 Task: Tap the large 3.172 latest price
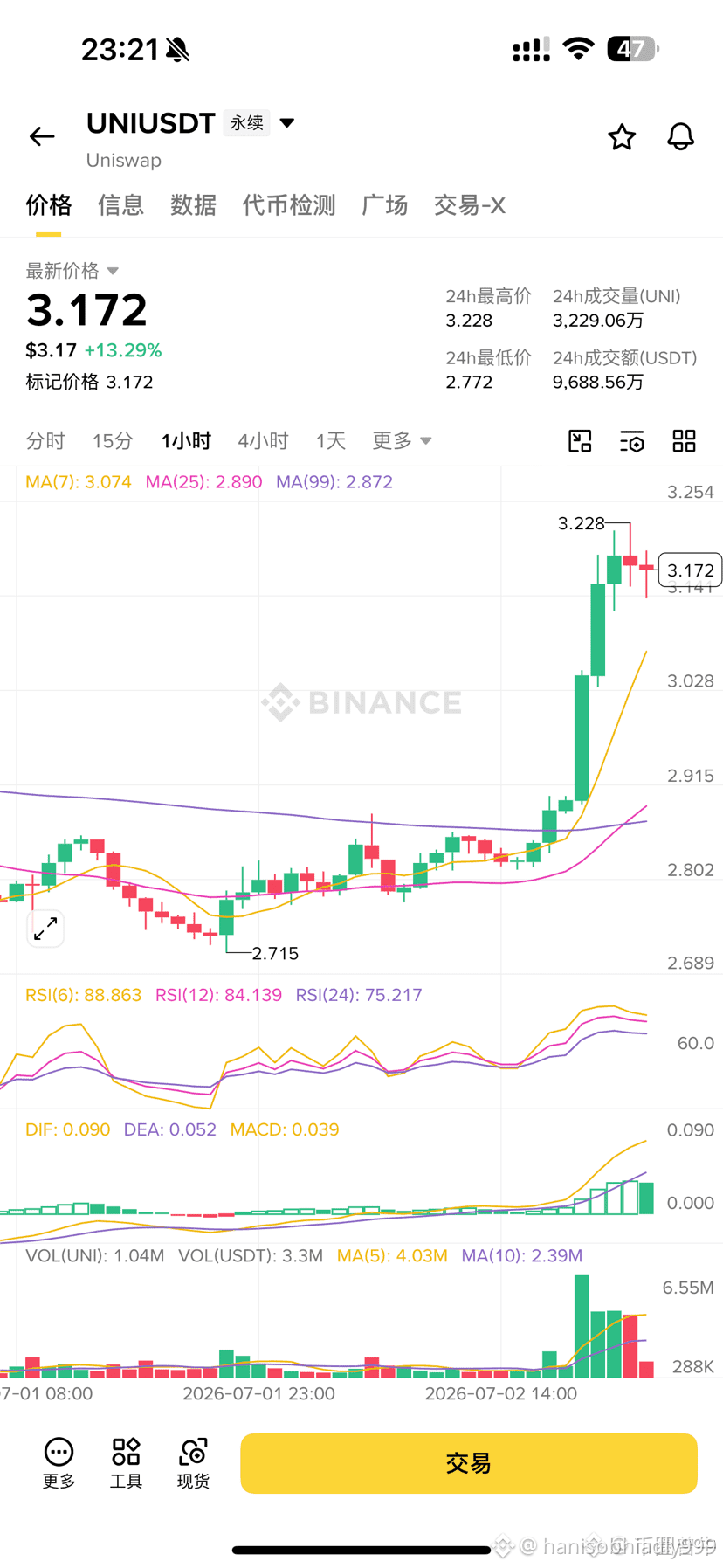pos(86,309)
